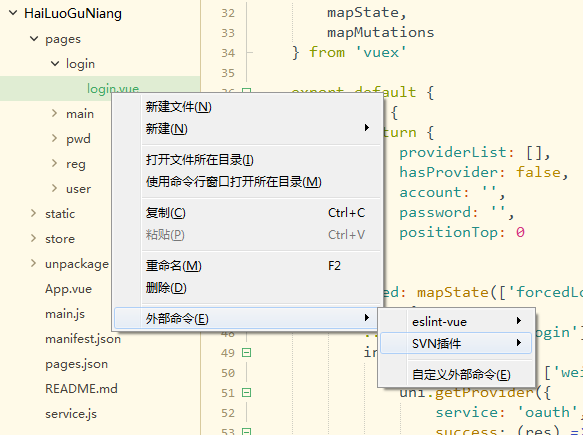Viewport: 583px width, 435px height.
Task: Select 自定义外部命令(E) entry
Action: pos(456,374)
